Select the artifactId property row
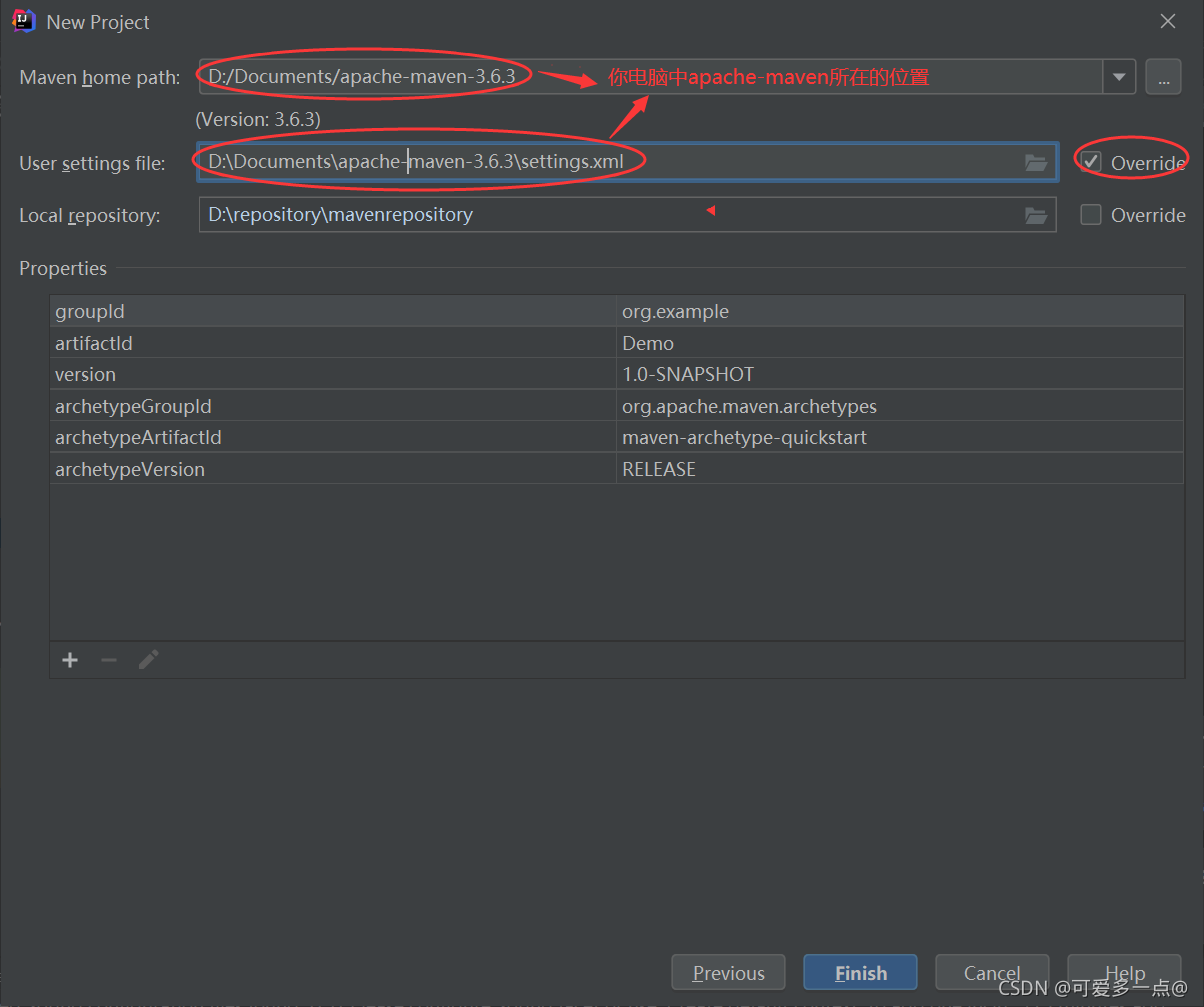 click(617, 343)
